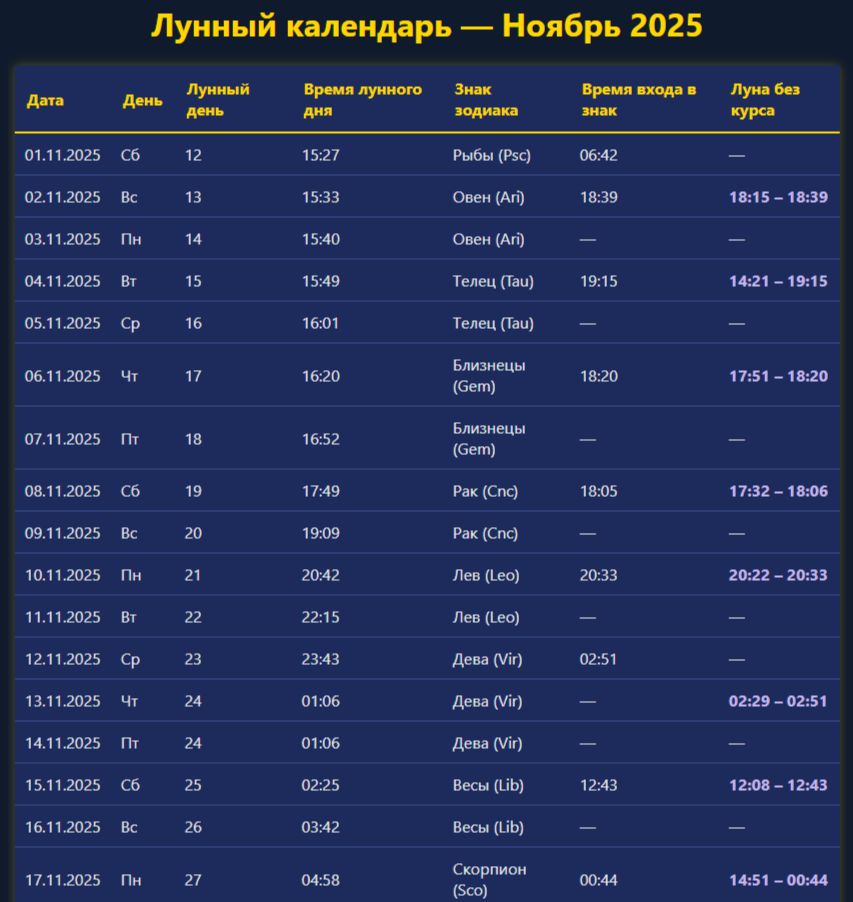Viewport: 853px width, 902px height.
Task: Click the title 'Лунный календарь — Ноябрь 2025'
Action: click(427, 26)
